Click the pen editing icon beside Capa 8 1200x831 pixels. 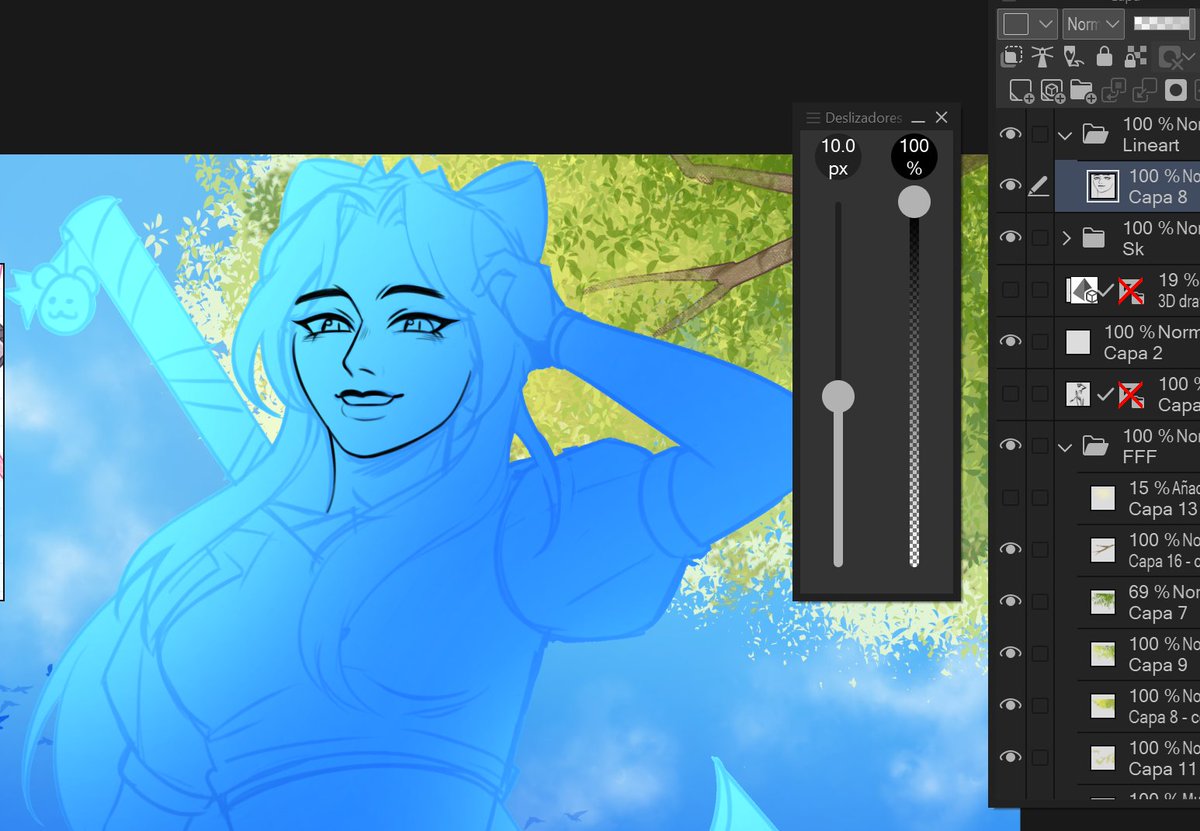[1039, 186]
